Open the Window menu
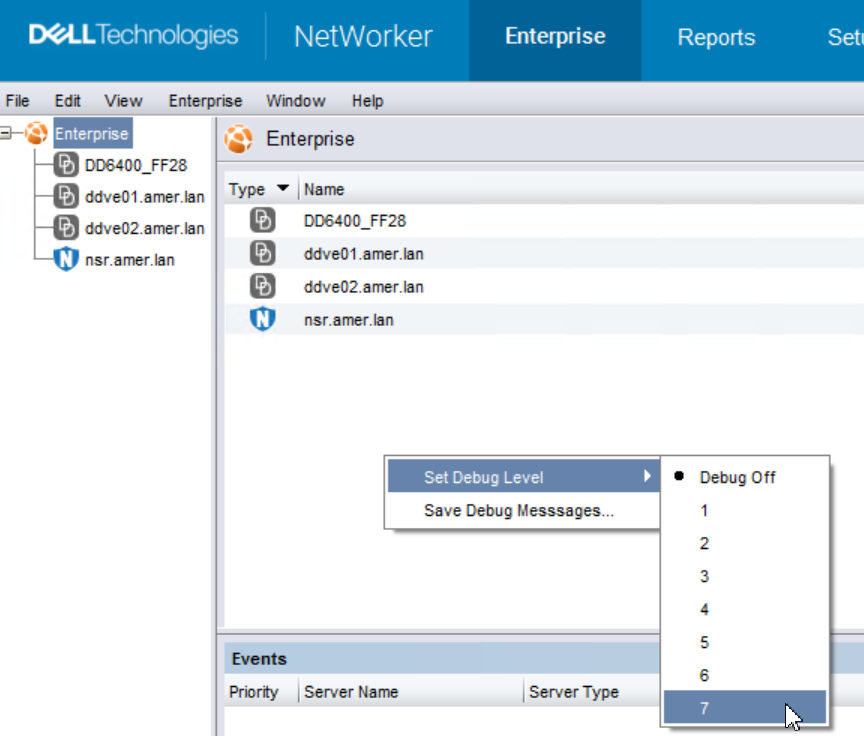Screen dimensions: 864x736 (x=295, y=100)
